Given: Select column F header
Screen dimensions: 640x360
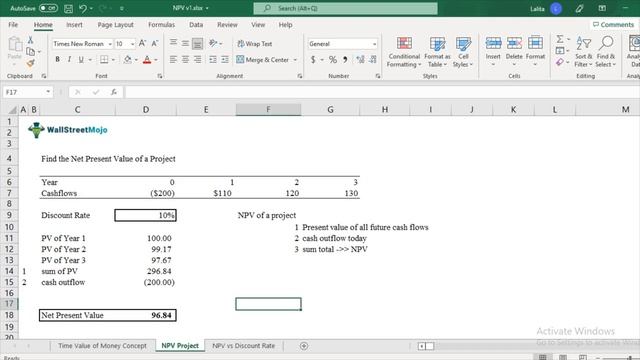Looking at the screenshot, I should pos(268,109).
